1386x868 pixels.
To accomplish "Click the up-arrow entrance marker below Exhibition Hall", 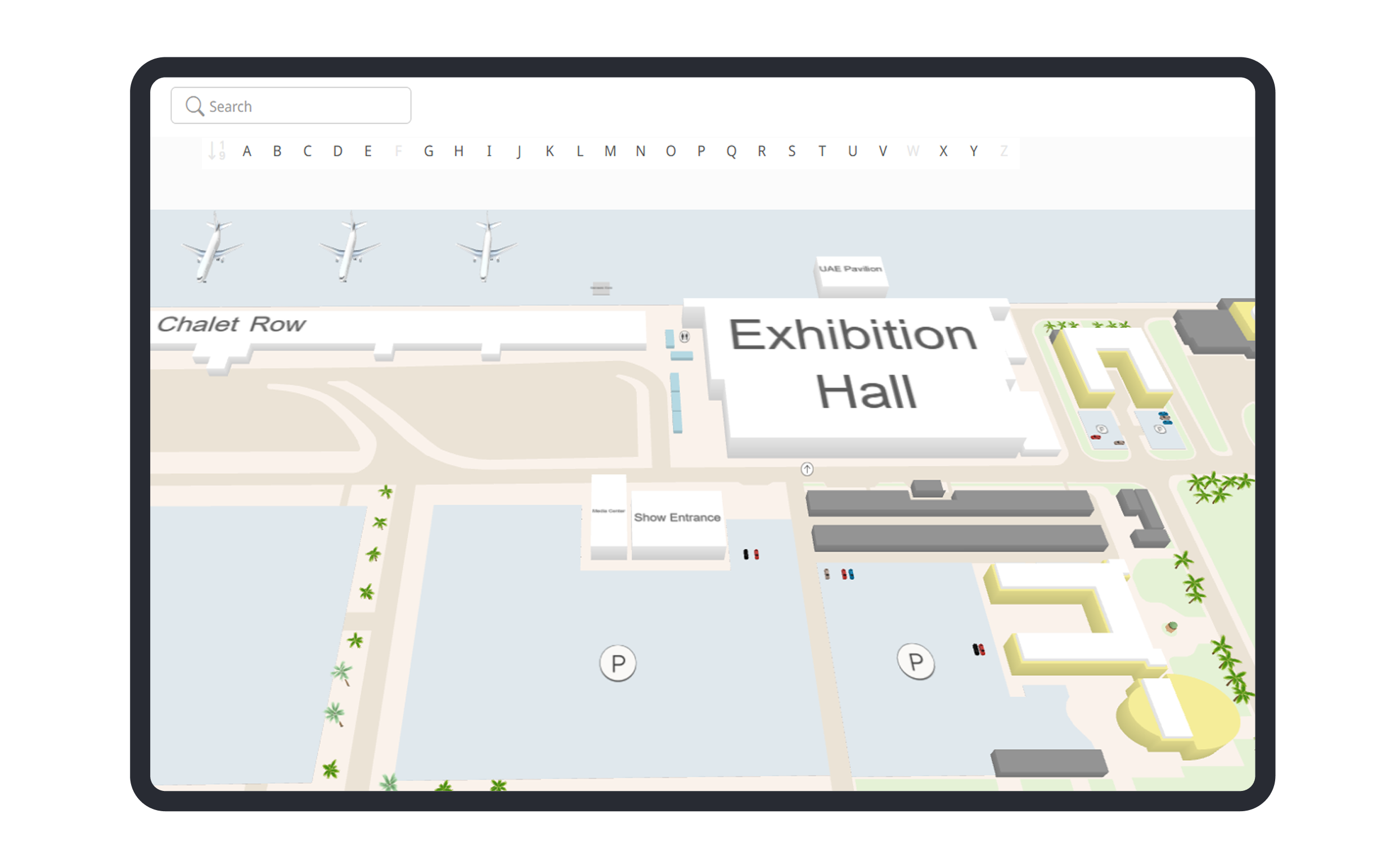I will (807, 470).
